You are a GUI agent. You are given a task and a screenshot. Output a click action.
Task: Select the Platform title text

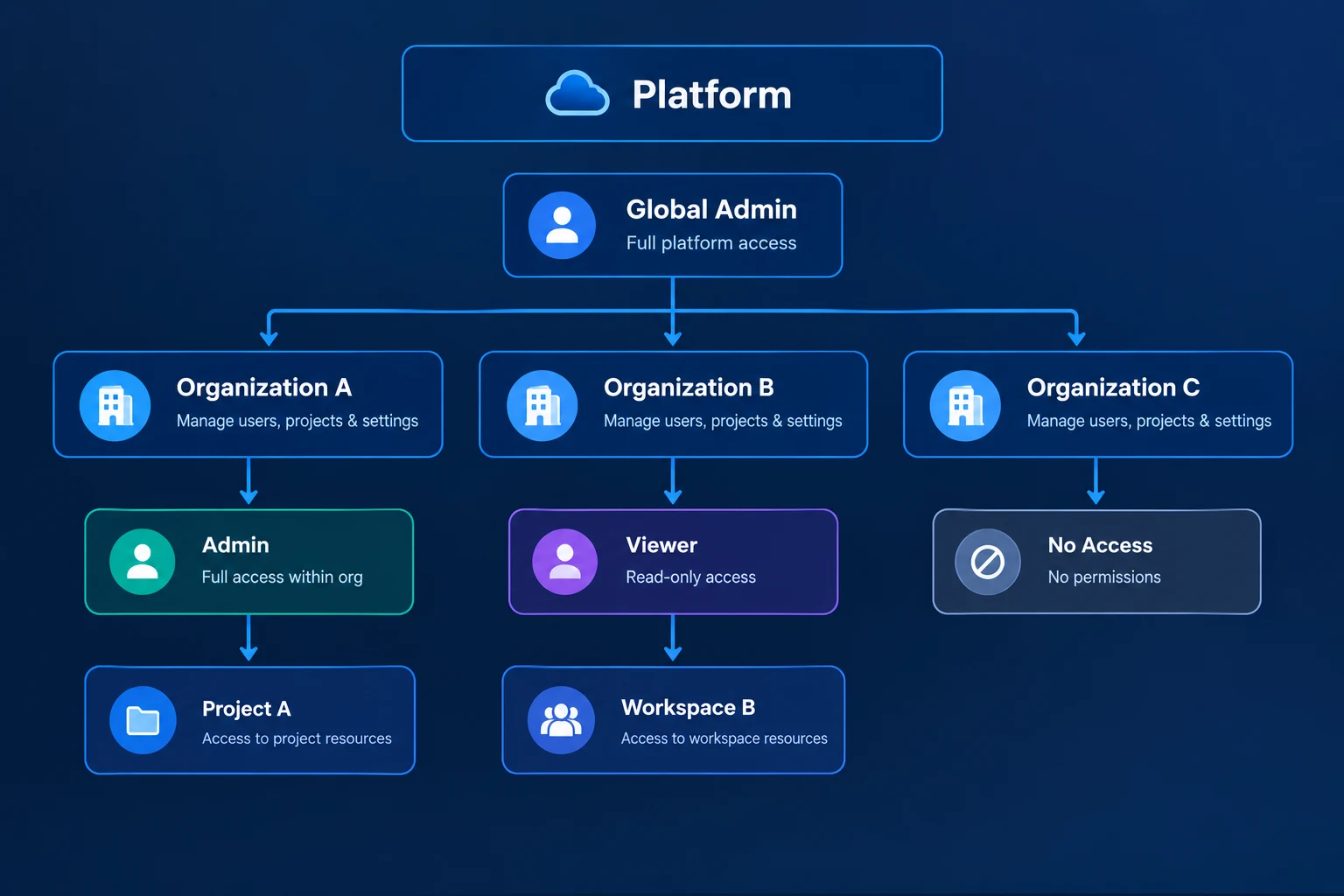tap(711, 94)
